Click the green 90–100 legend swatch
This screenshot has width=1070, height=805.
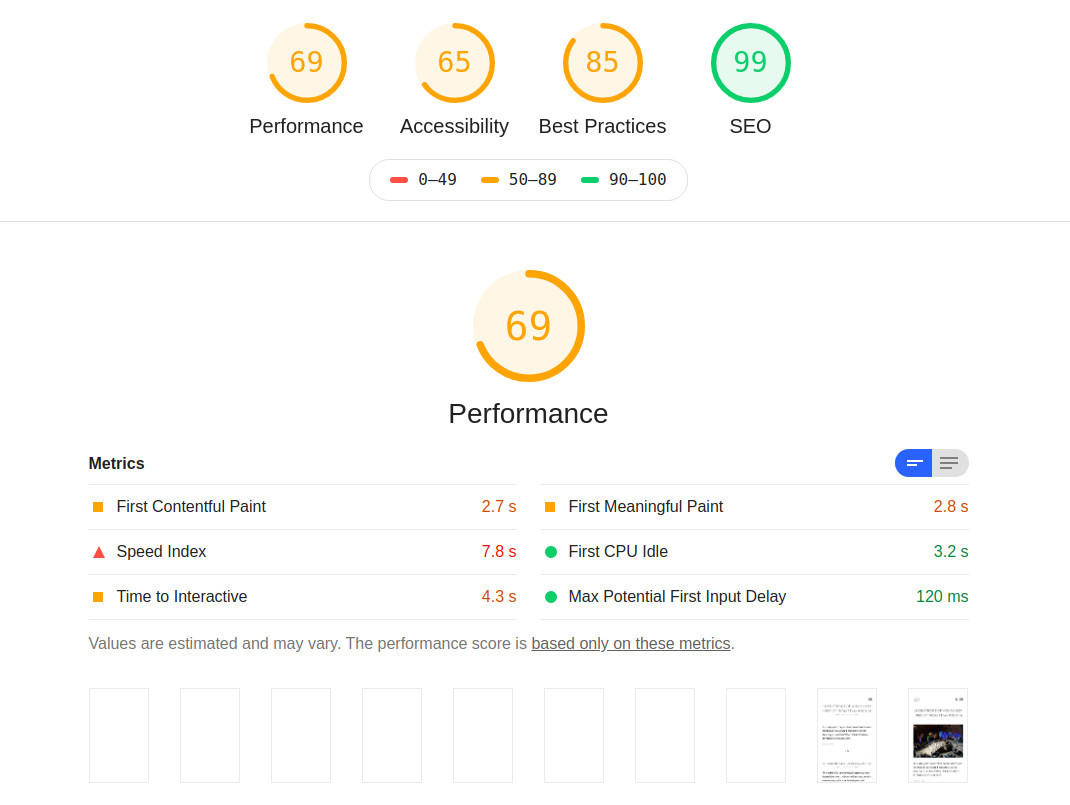[590, 180]
